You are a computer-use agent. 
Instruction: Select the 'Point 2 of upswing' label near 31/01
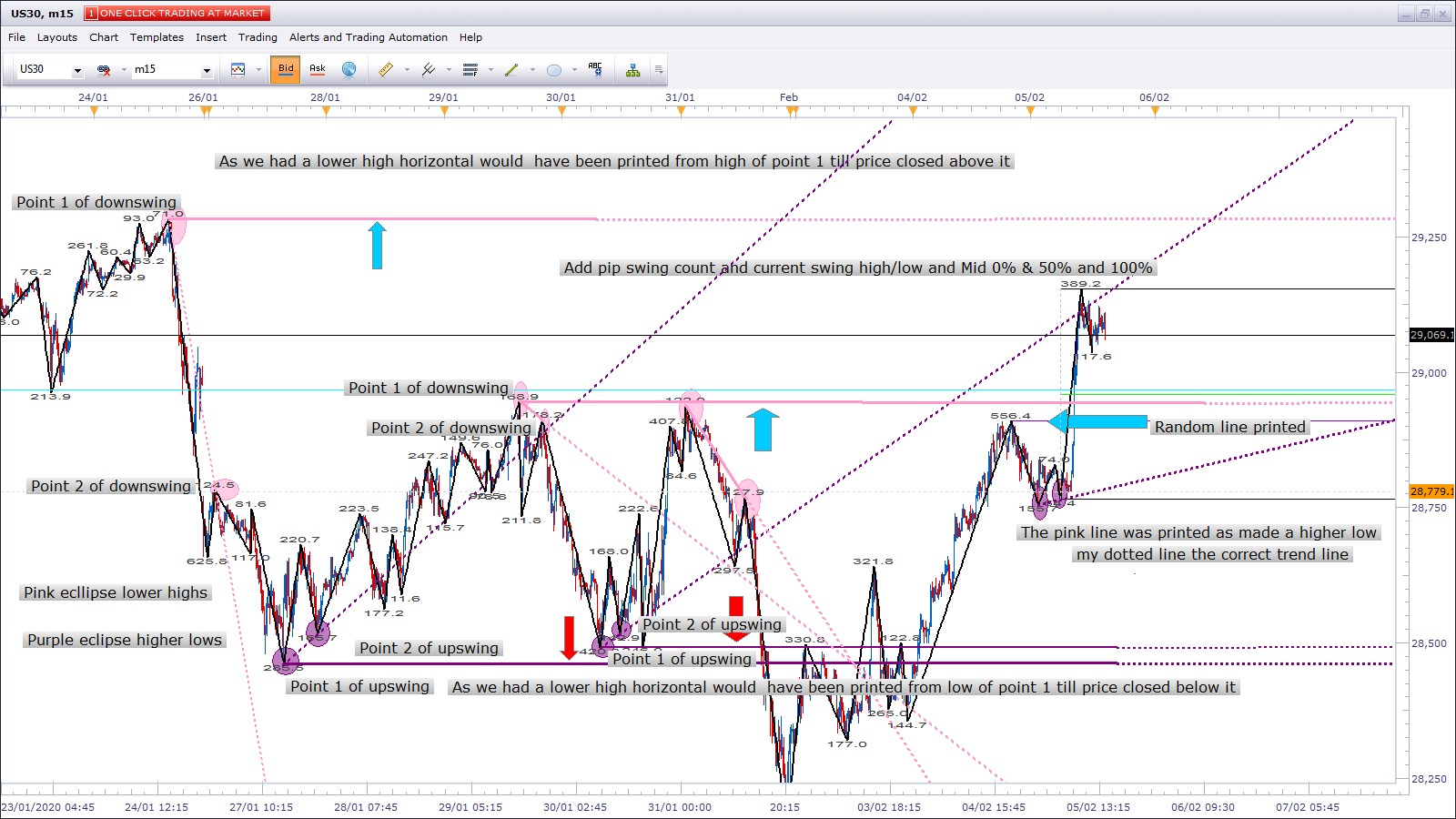(712, 624)
